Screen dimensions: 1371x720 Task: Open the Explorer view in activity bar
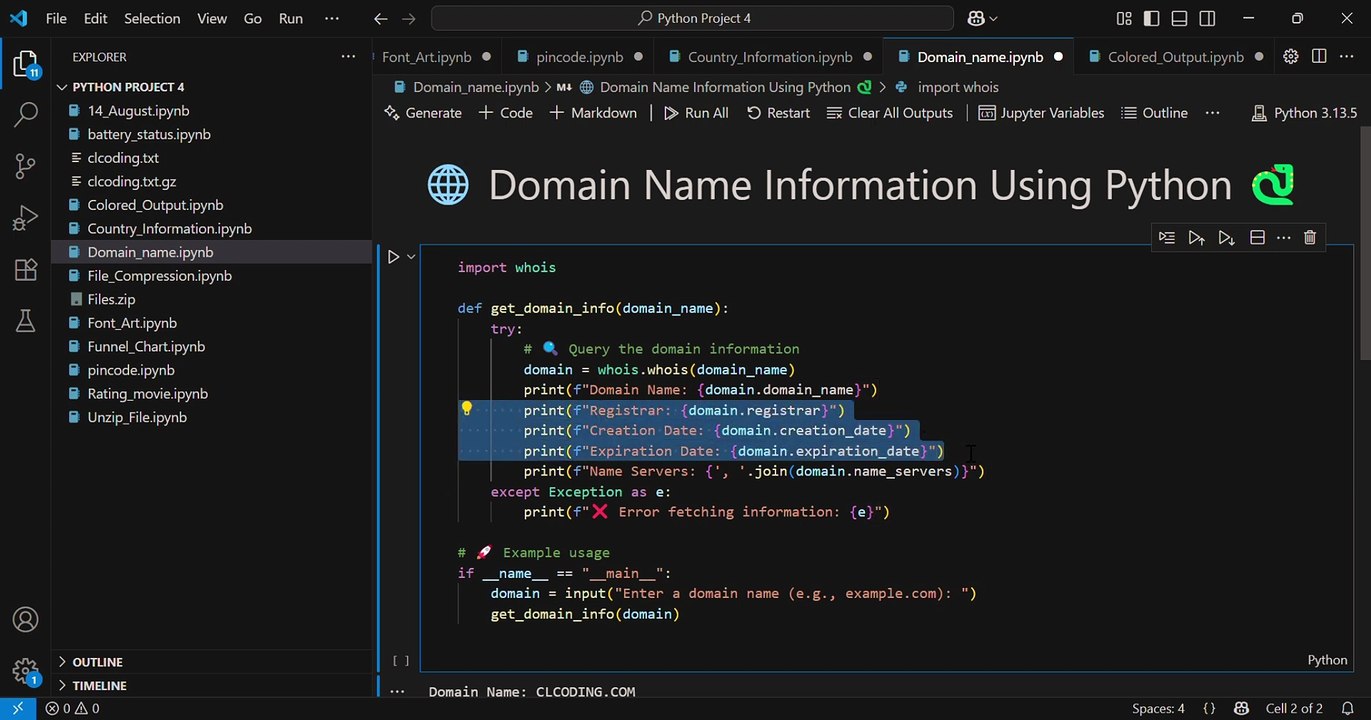(x=25, y=65)
